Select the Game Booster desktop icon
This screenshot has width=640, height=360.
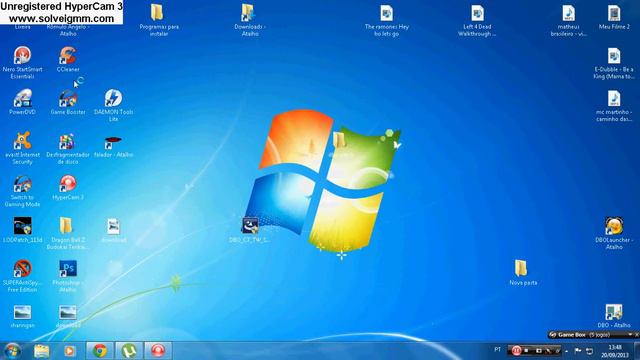[x=68, y=102]
